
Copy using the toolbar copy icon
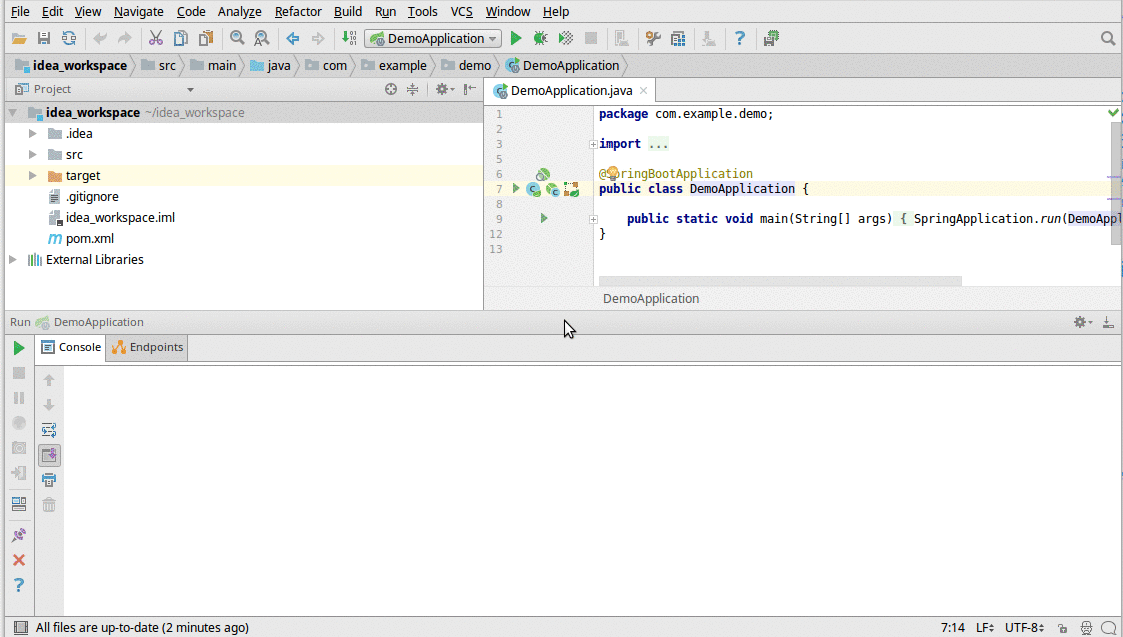pos(180,39)
